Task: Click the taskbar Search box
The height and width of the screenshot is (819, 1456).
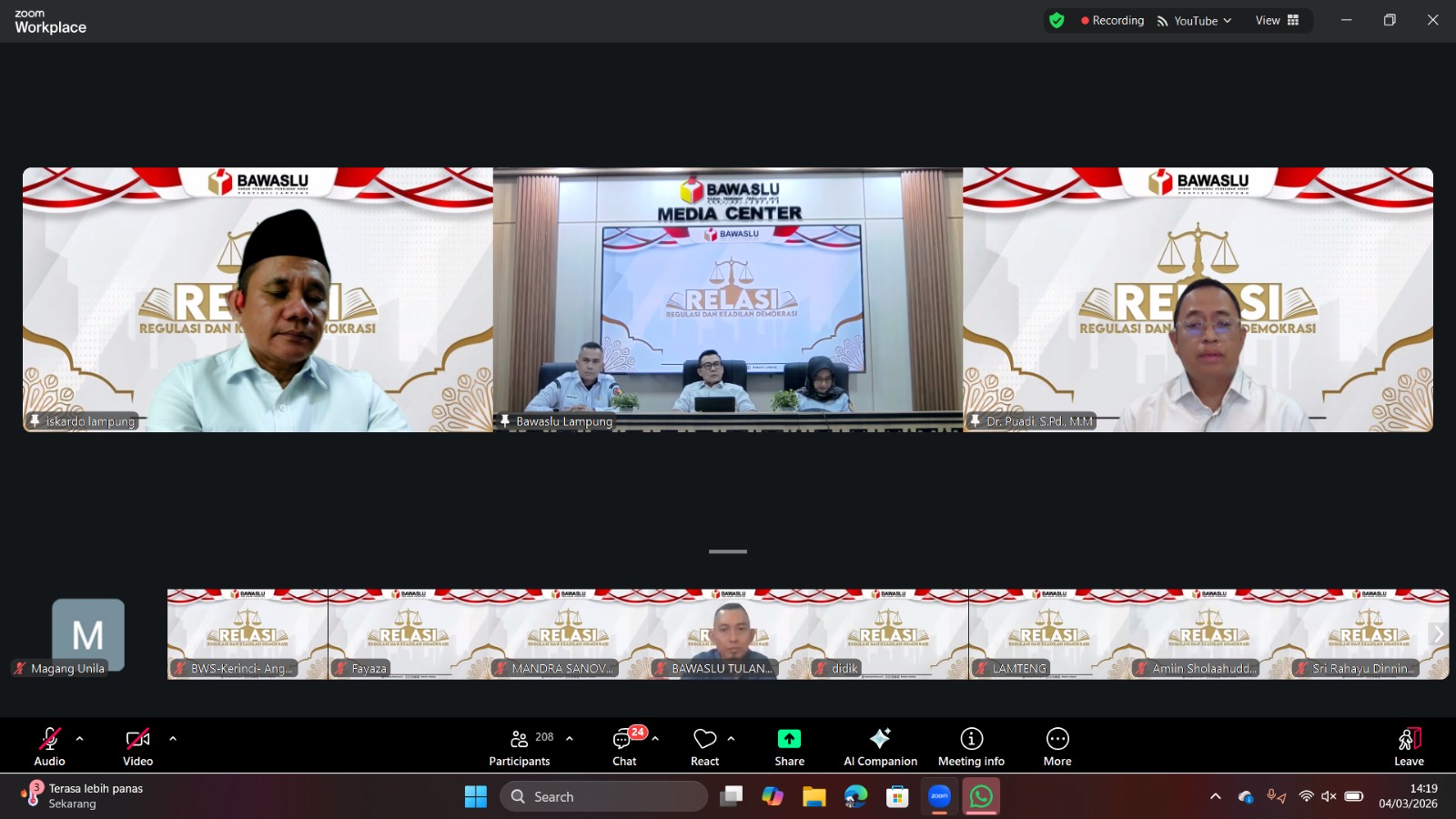Action: coord(603,796)
